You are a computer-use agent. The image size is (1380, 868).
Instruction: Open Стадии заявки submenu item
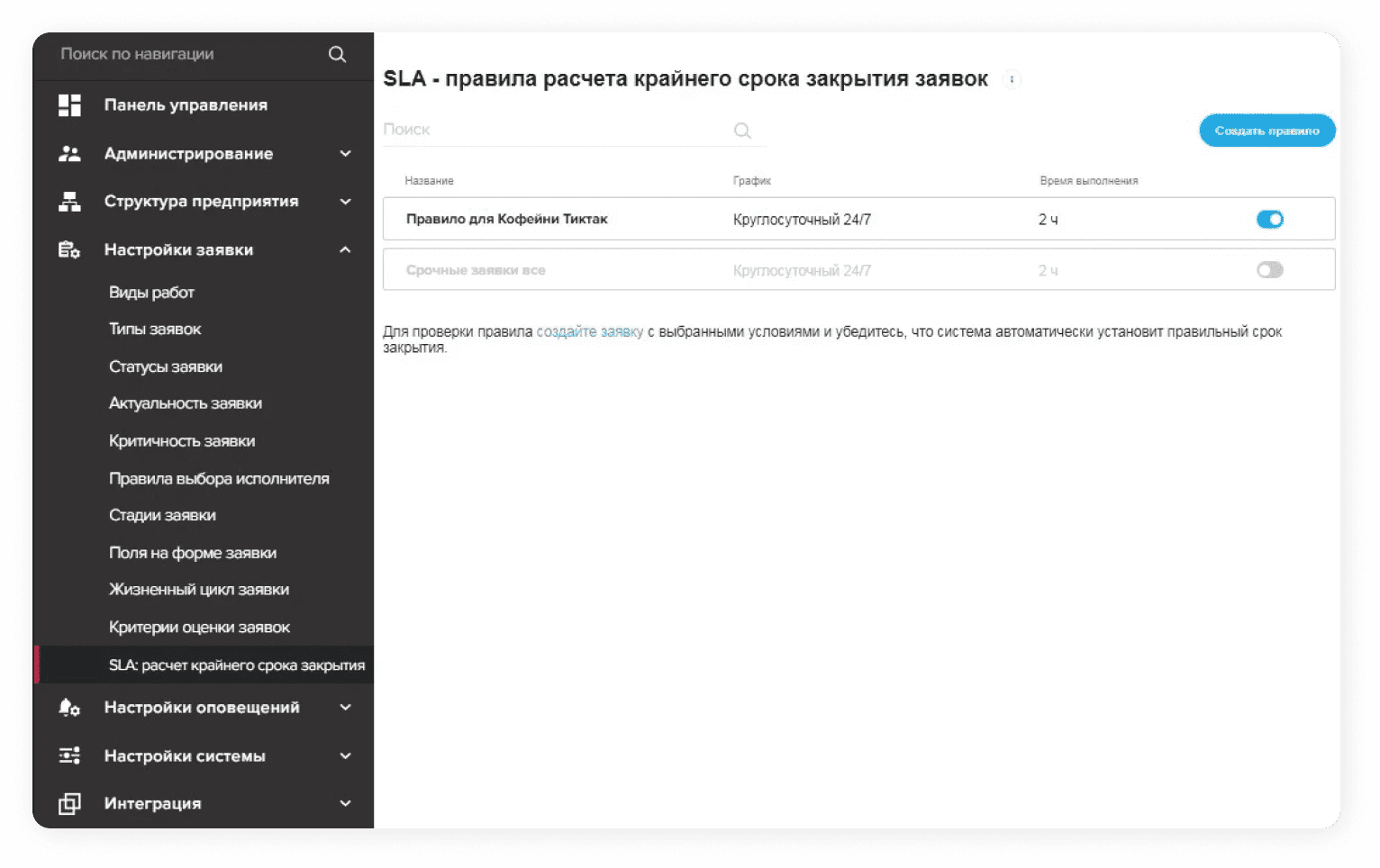point(162,515)
